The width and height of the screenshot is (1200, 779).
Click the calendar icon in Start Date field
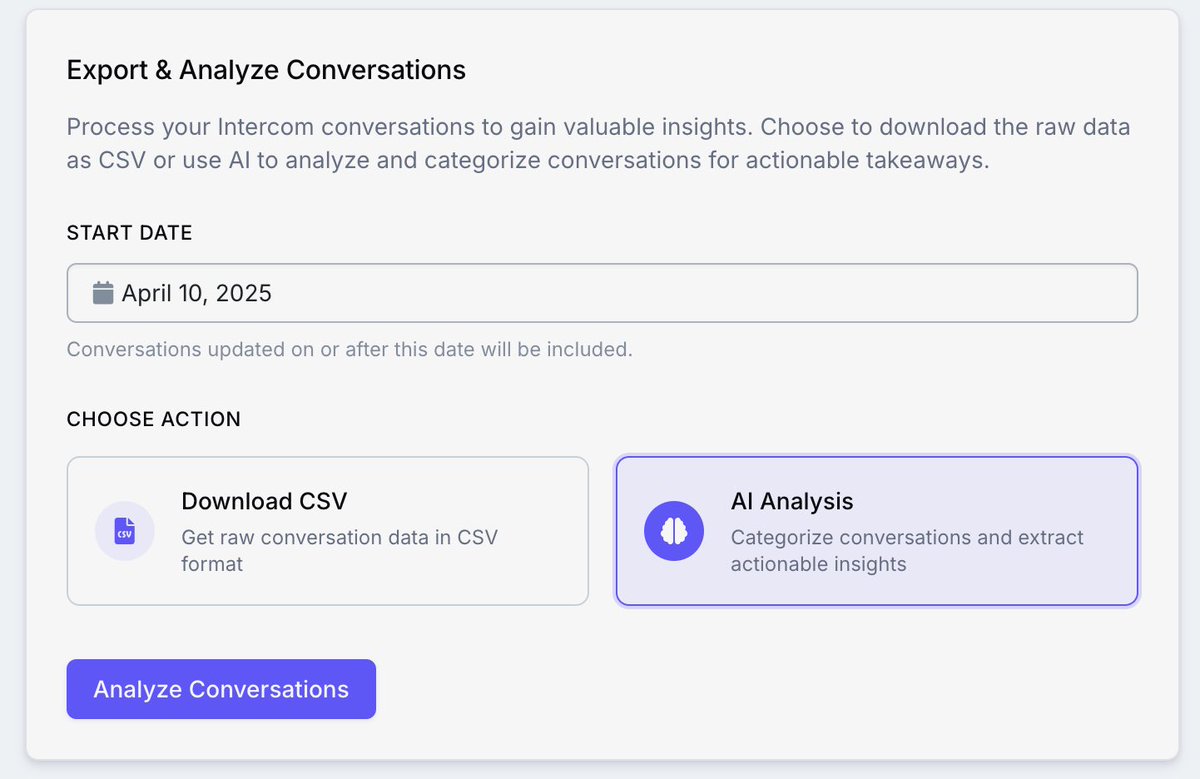pyautogui.click(x=103, y=293)
